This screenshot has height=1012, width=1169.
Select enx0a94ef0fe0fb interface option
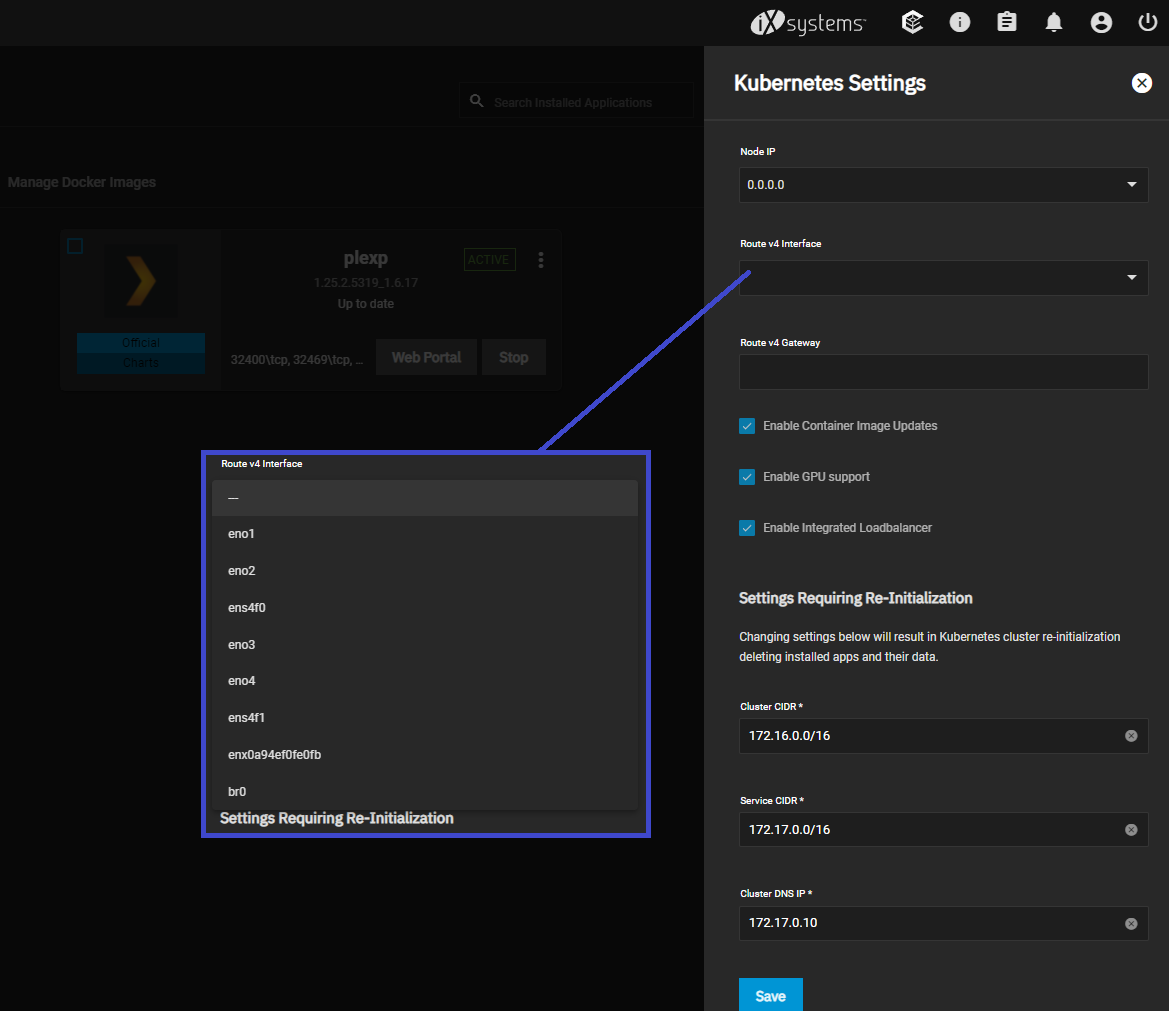click(x=425, y=755)
